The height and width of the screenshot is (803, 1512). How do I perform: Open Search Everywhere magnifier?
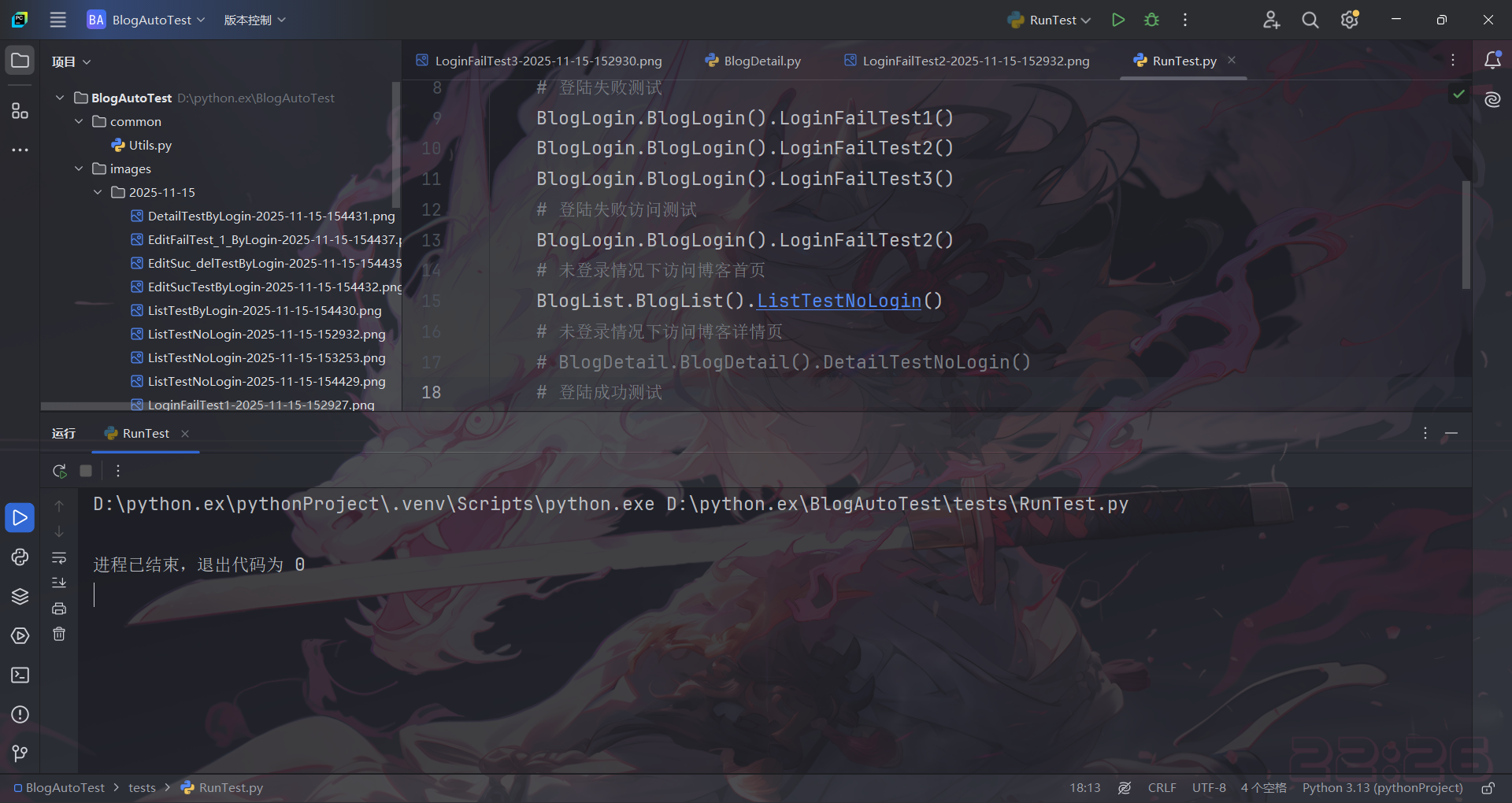pyautogui.click(x=1310, y=20)
